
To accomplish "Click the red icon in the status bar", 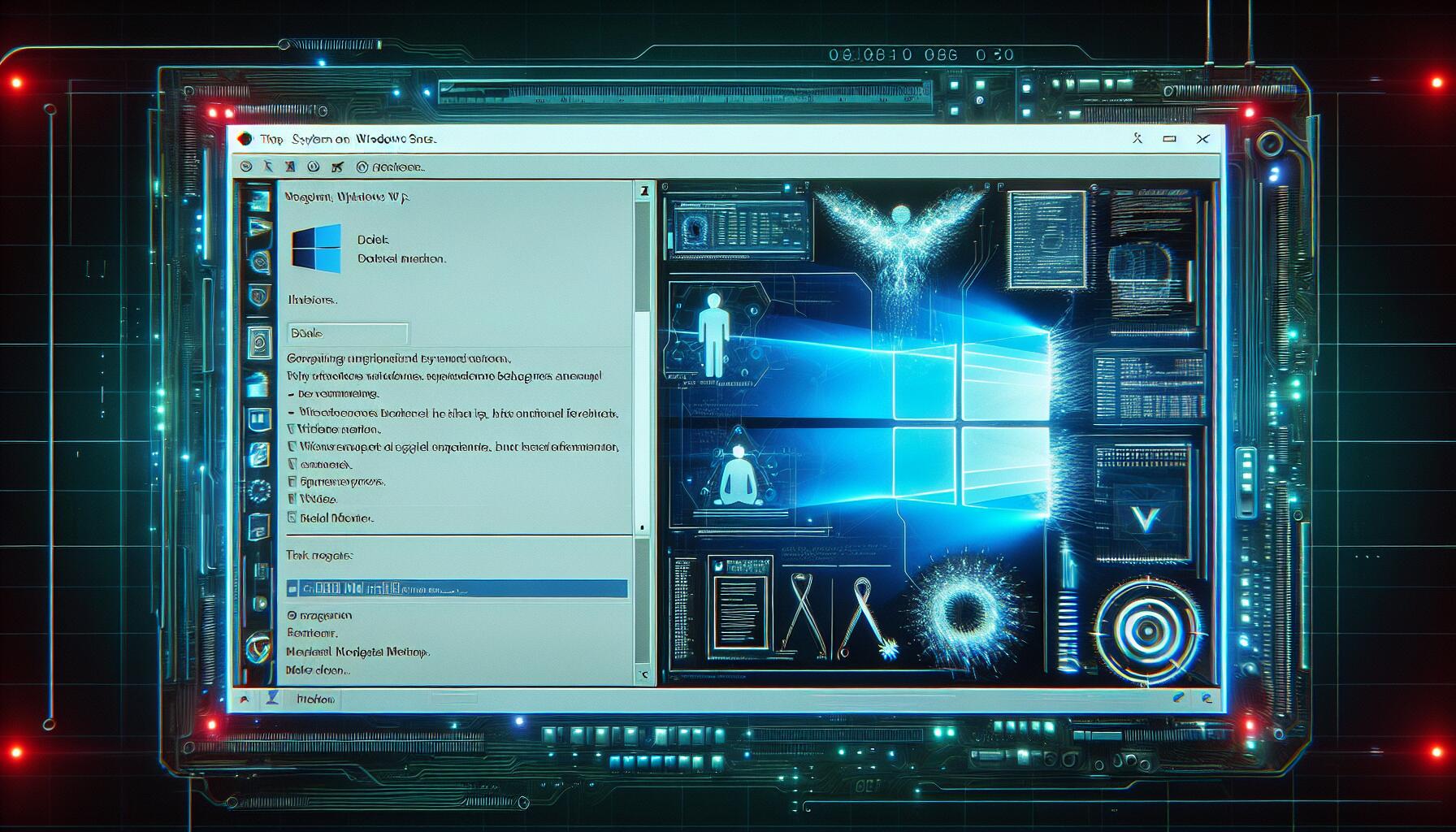I will pos(243,699).
